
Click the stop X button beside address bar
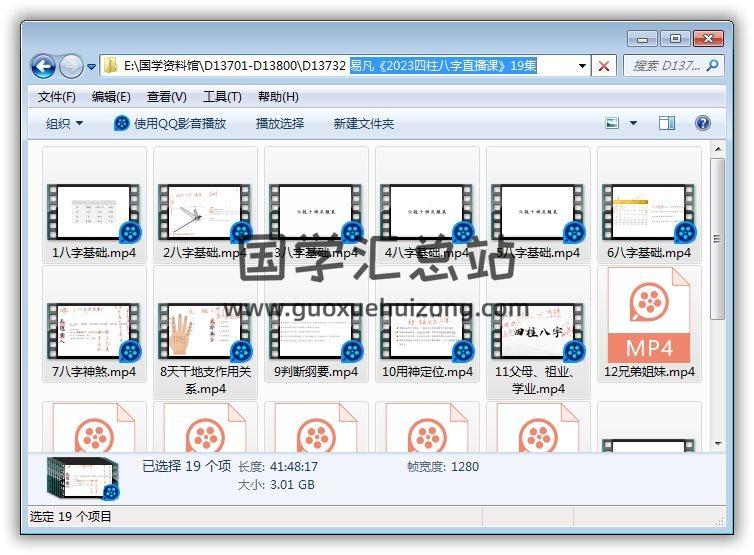[x=604, y=66]
